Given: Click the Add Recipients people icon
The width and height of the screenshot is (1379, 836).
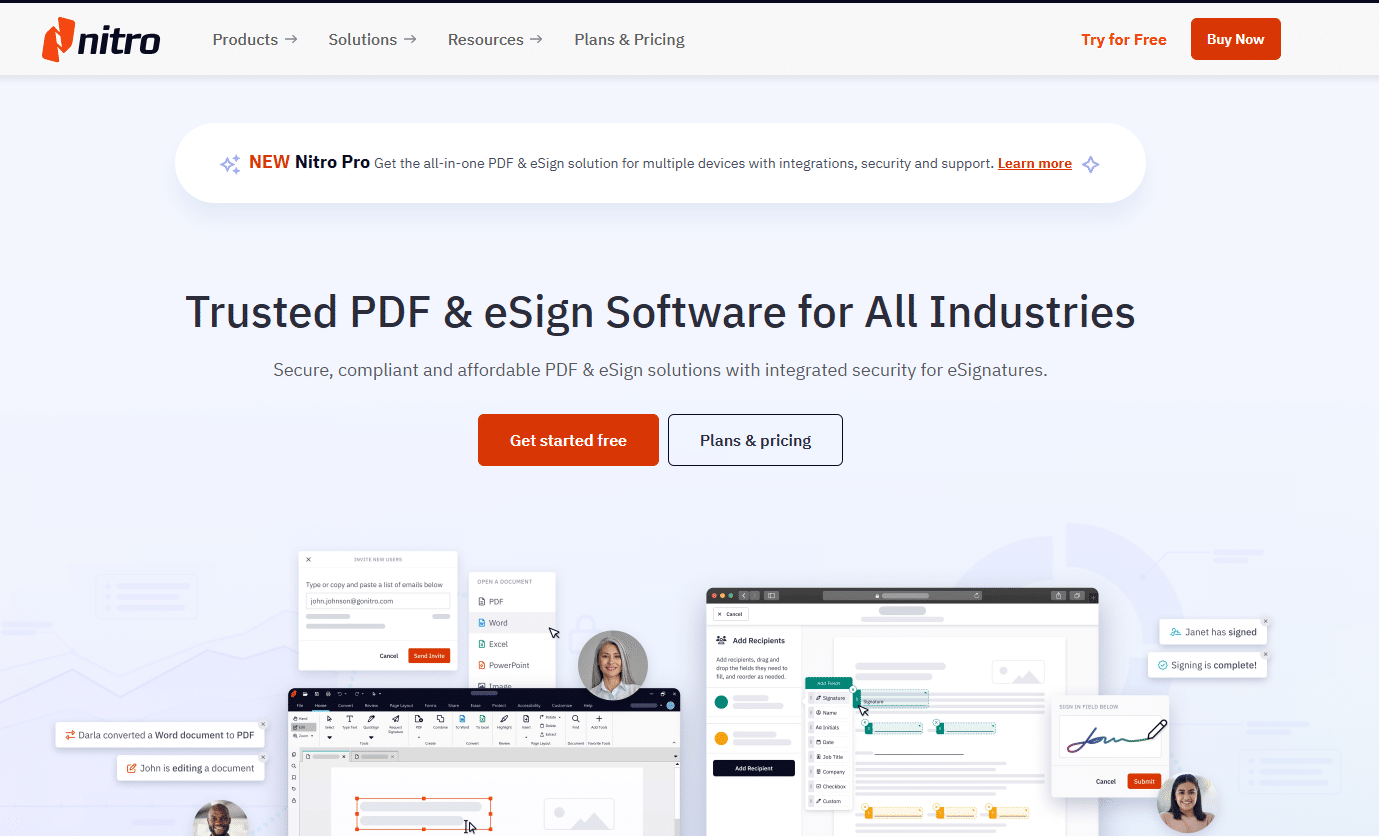Looking at the screenshot, I should pyautogui.click(x=721, y=640).
